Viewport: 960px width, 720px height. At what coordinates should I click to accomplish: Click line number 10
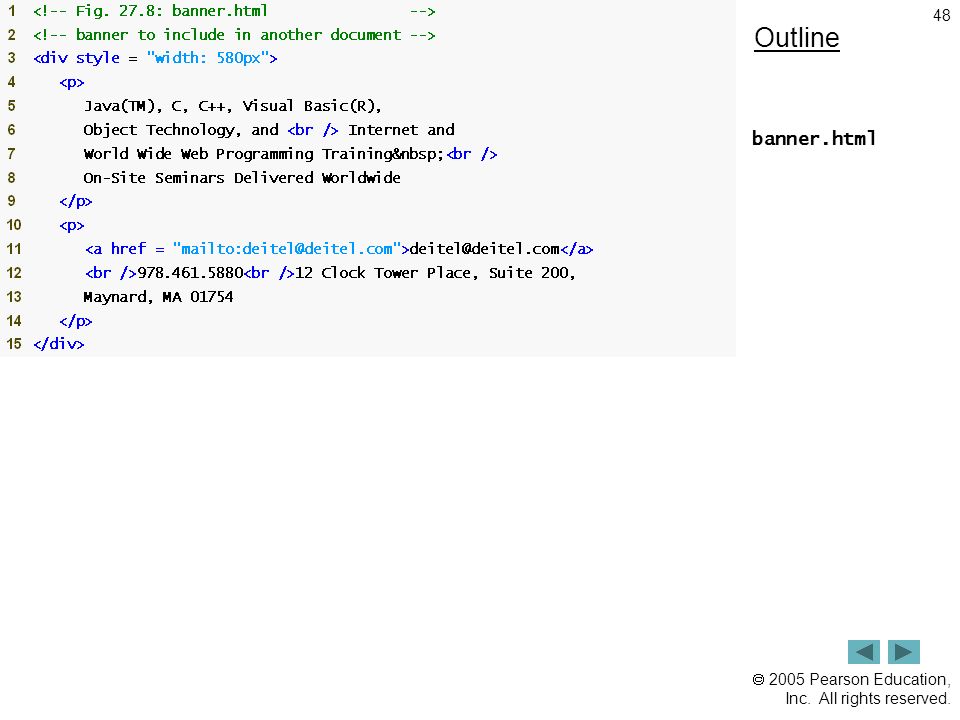[x=13, y=225]
